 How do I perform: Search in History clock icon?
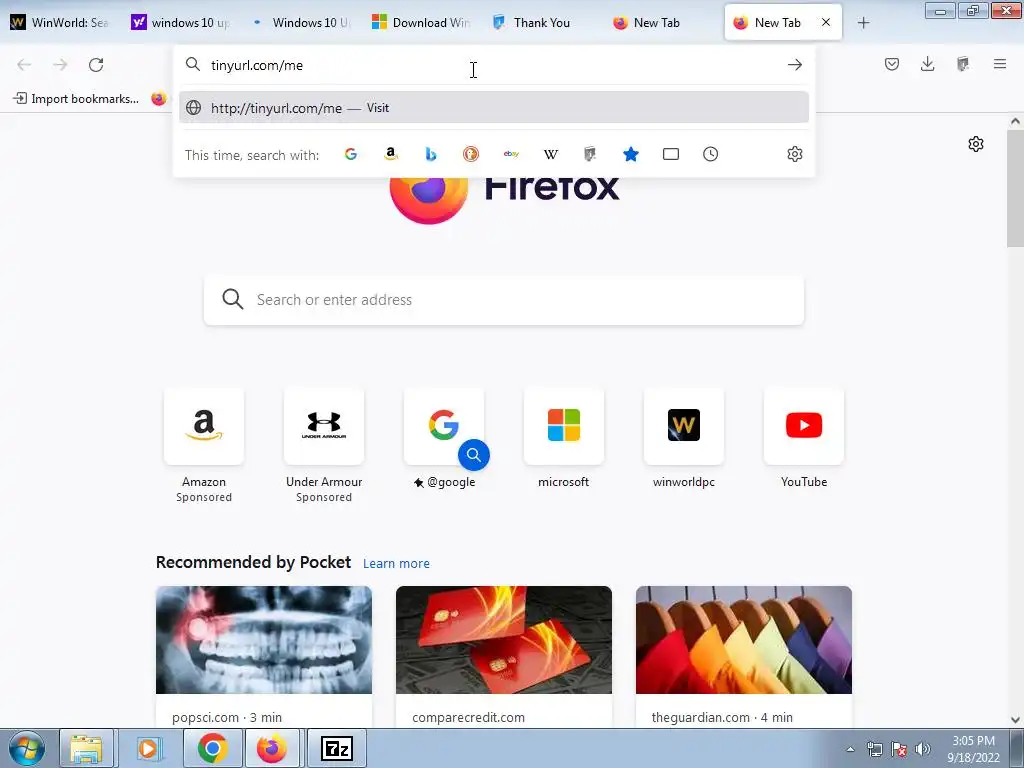tap(711, 154)
